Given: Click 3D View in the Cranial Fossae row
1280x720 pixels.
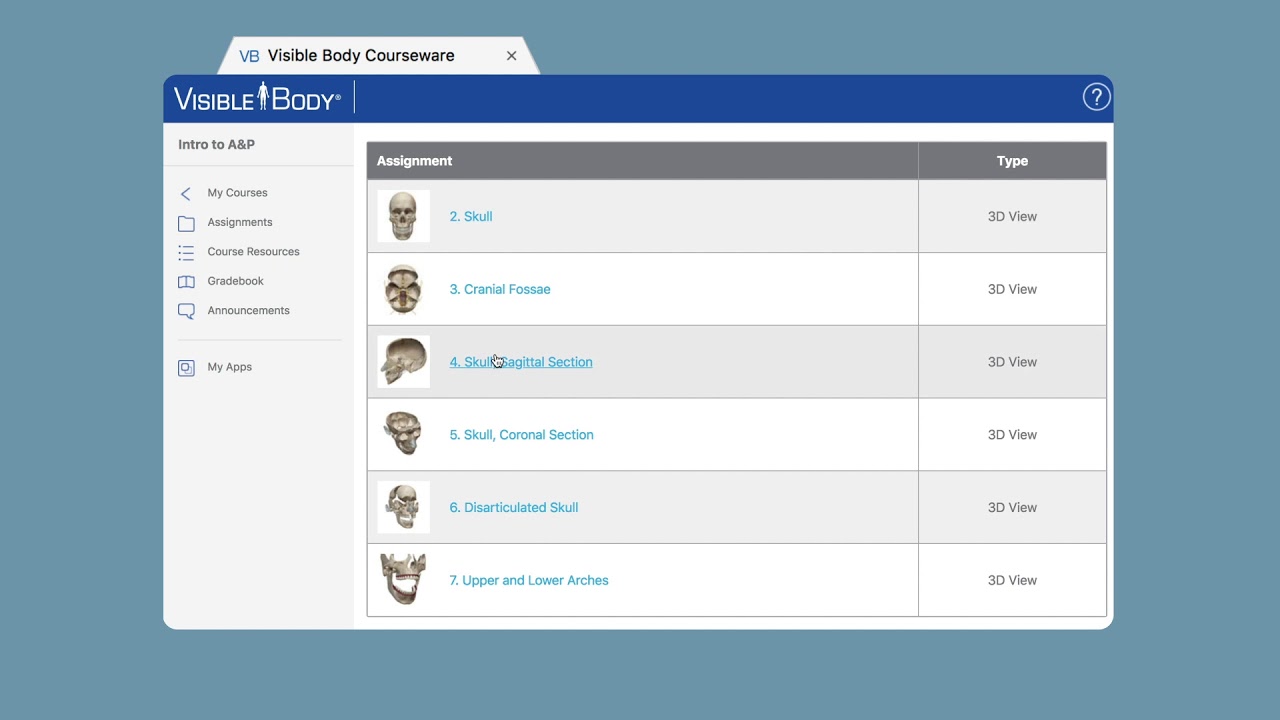Looking at the screenshot, I should pyautogui.click(x=1012, y=289).
